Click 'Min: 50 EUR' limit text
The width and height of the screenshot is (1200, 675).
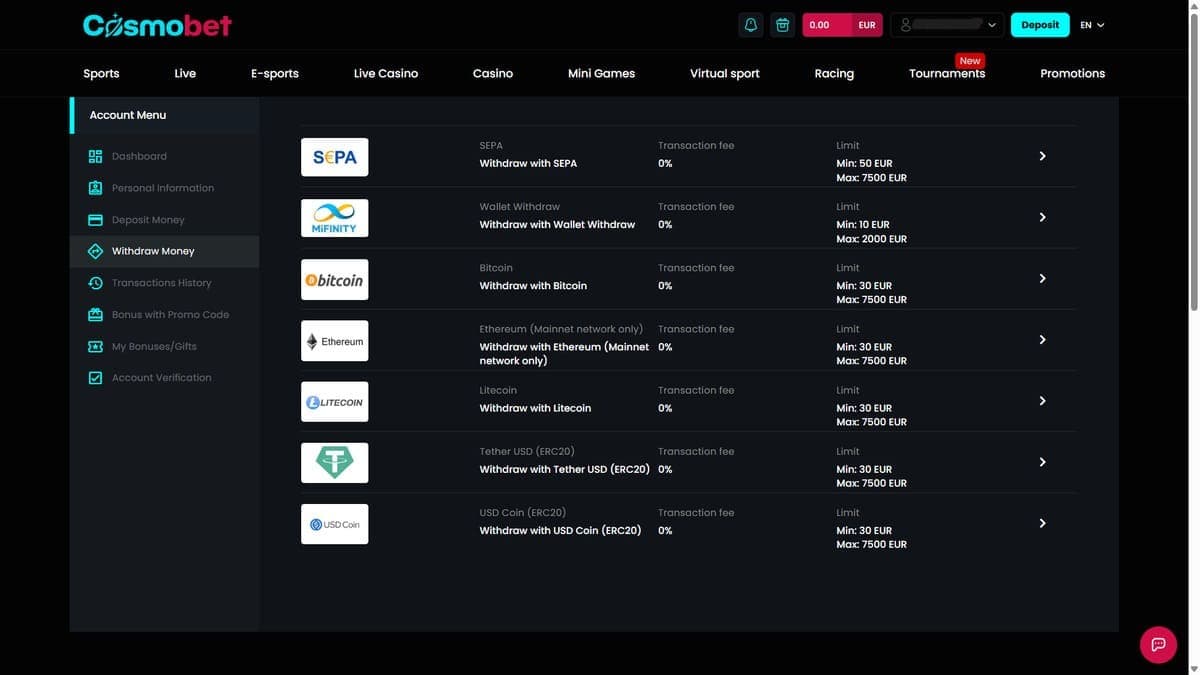click(864, 163)
